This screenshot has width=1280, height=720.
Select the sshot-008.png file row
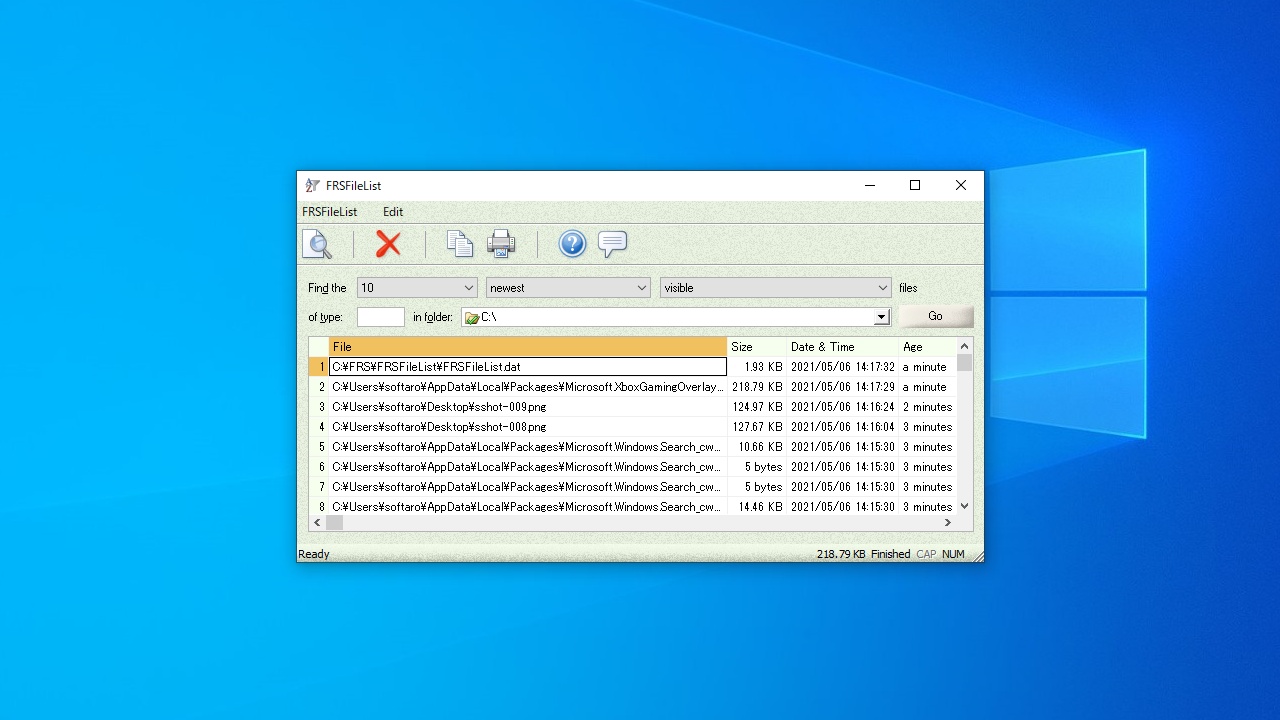[x=528, y=427]
